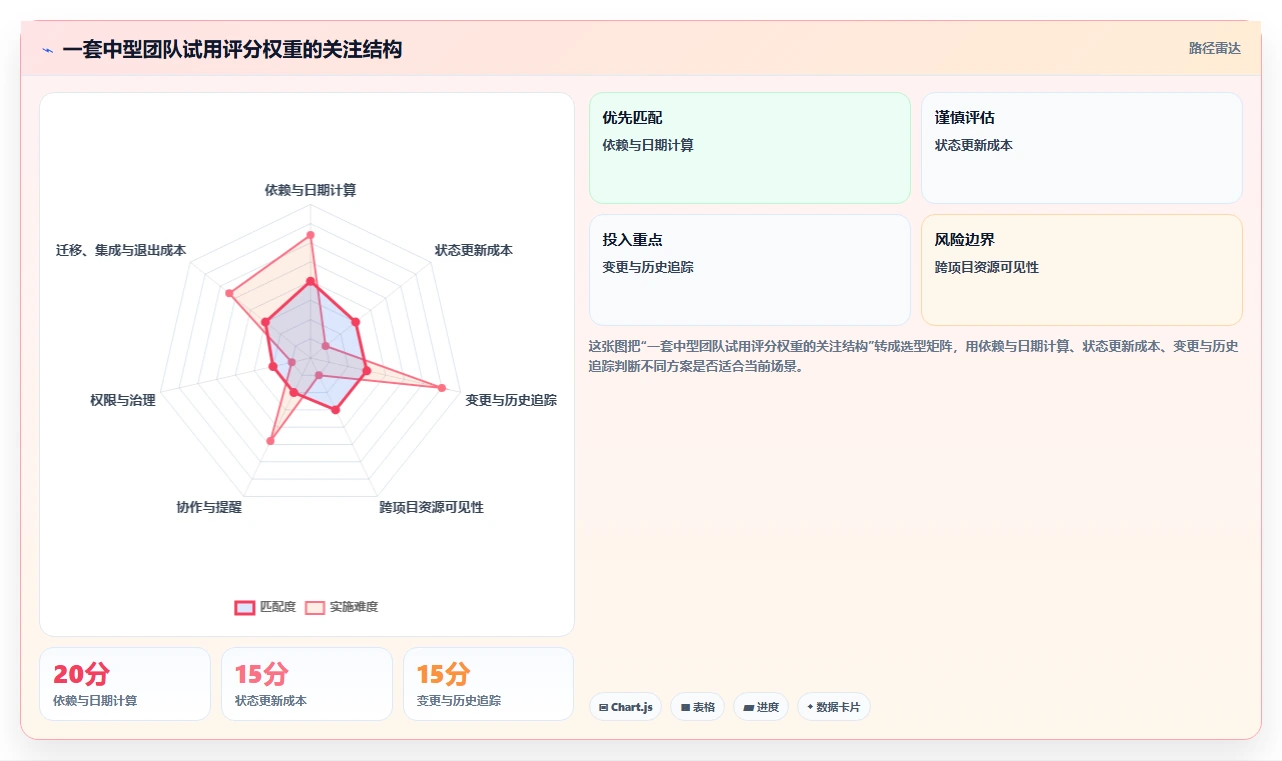
Task: Click 实施难度 data point on 依赖与日期计算 axis
Action: 310,235
